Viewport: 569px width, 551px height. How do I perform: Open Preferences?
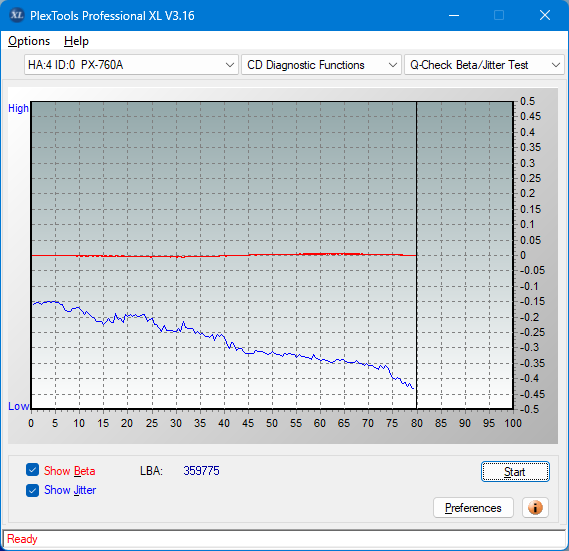(x=473, y=507)
